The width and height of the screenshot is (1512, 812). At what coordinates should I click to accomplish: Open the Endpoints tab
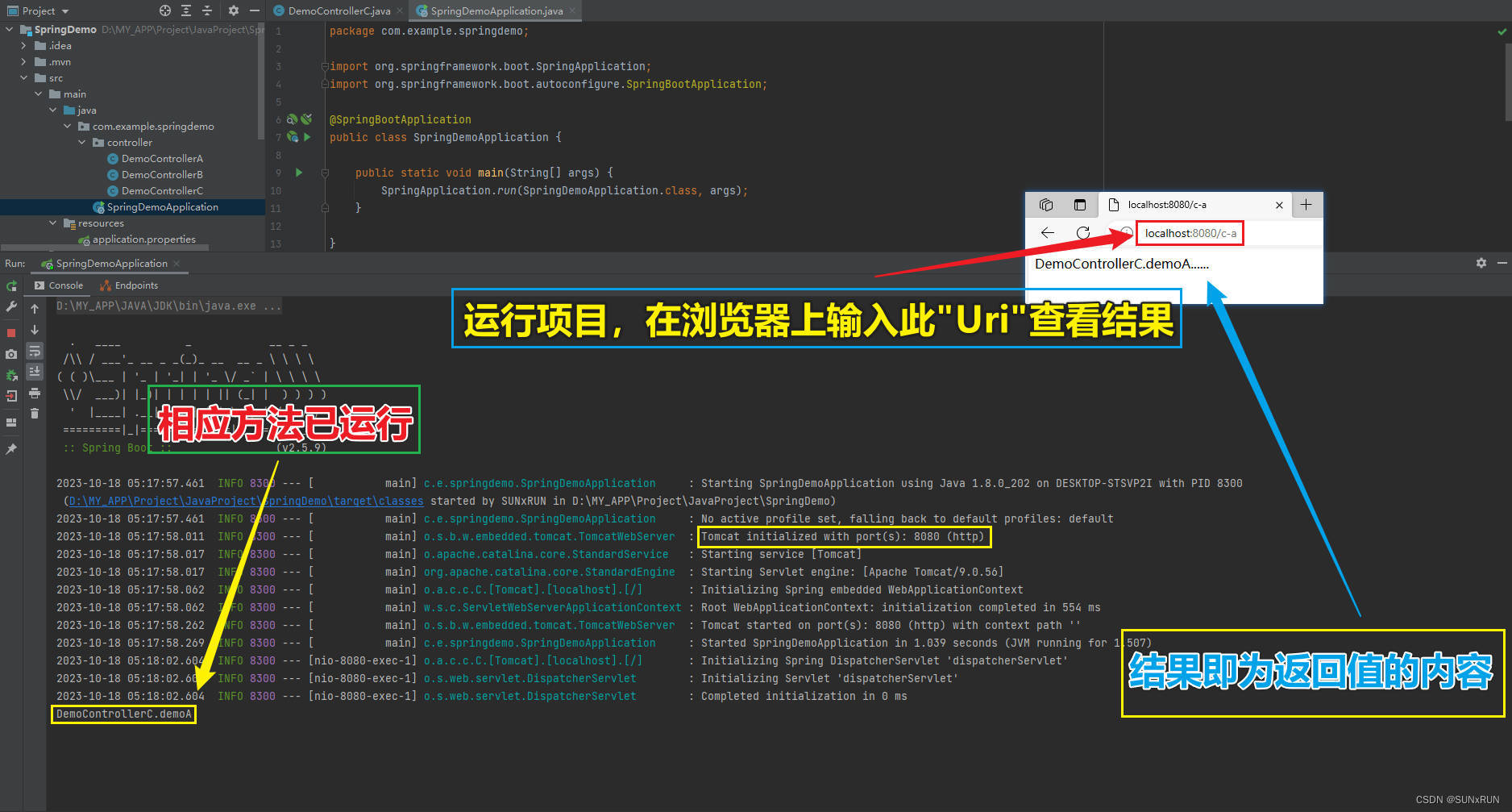(x=129, y=285)
